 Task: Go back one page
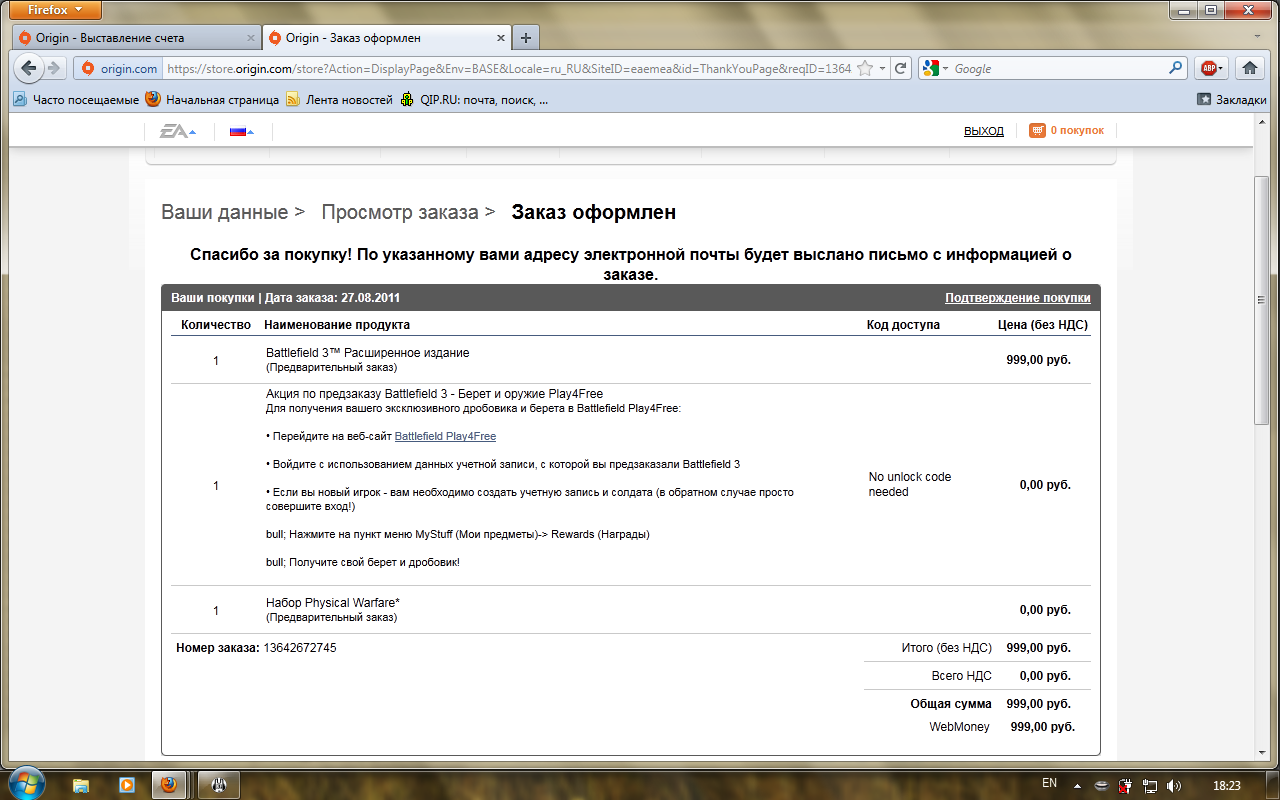(x=29, y=68)
